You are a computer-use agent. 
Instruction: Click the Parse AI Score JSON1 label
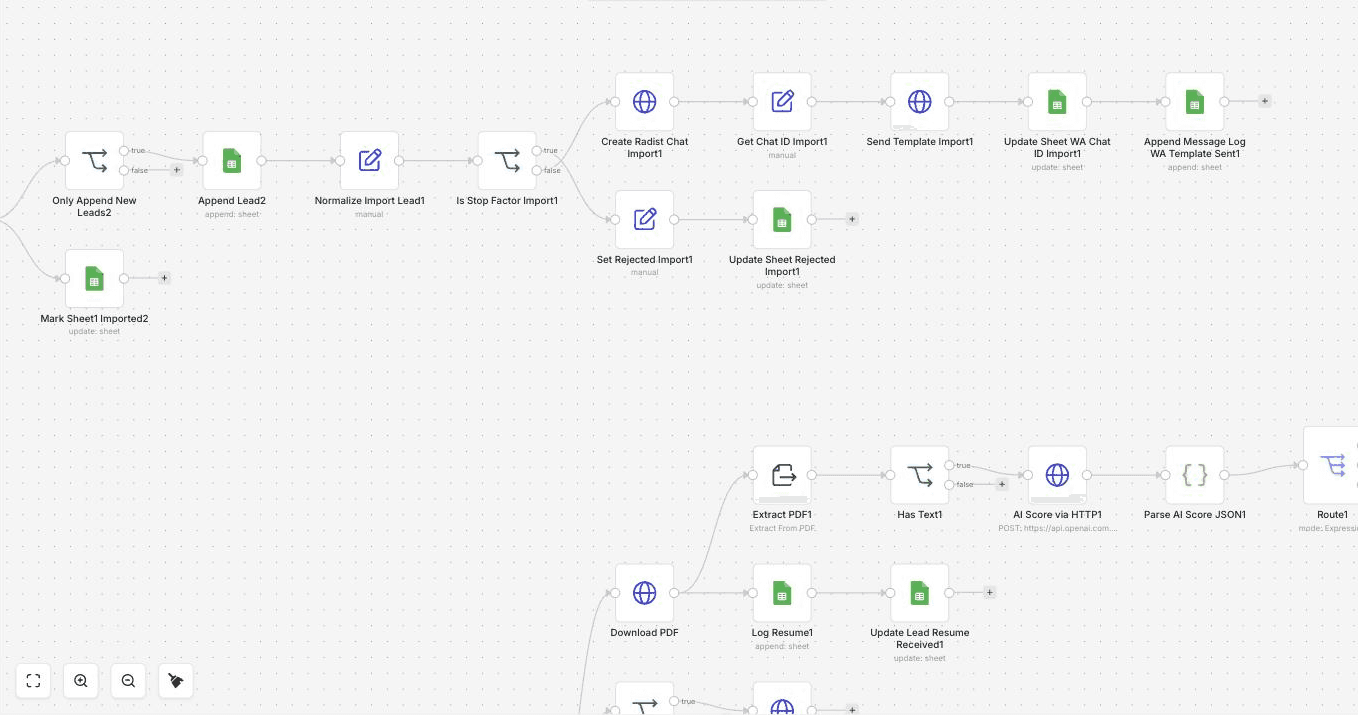(x=1195, y=515)
